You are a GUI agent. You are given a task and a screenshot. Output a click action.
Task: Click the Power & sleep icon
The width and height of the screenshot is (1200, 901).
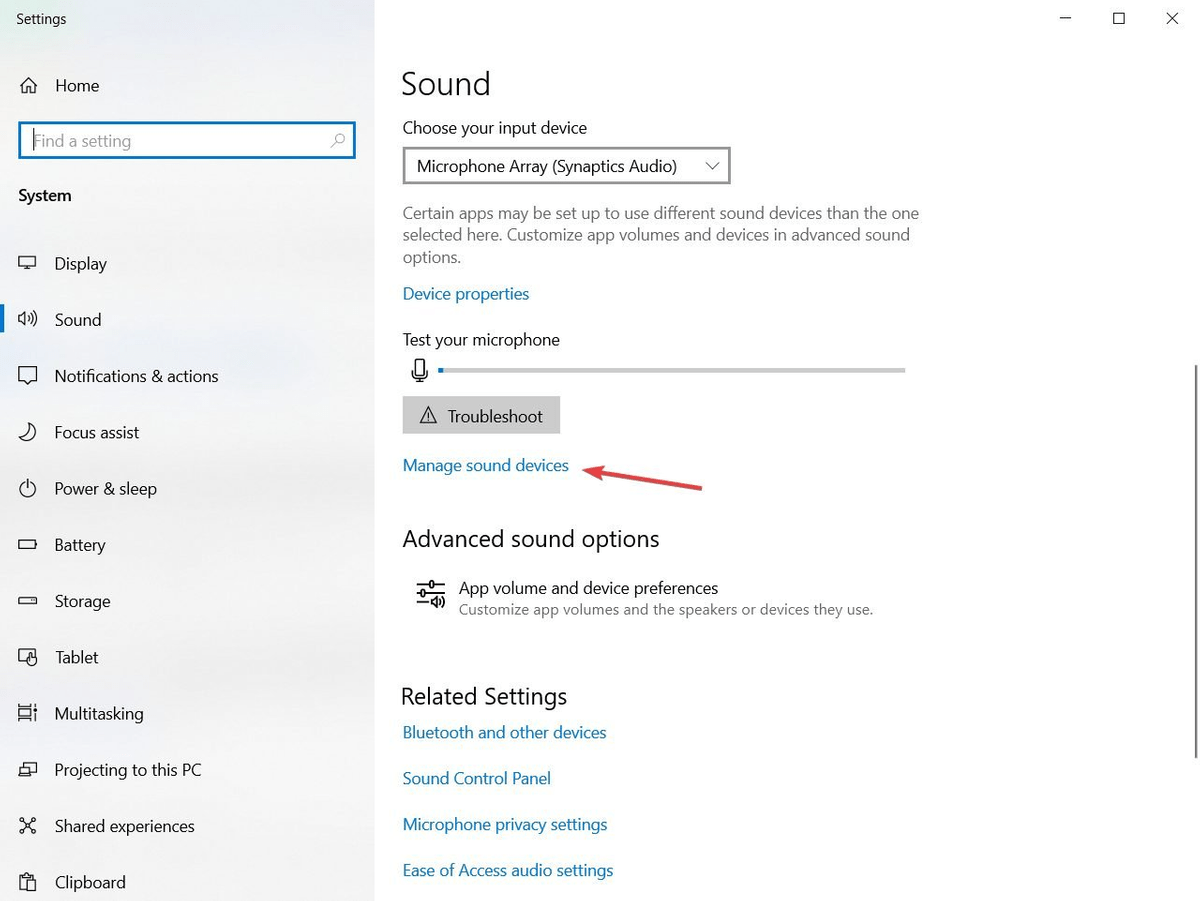[28, 488]
